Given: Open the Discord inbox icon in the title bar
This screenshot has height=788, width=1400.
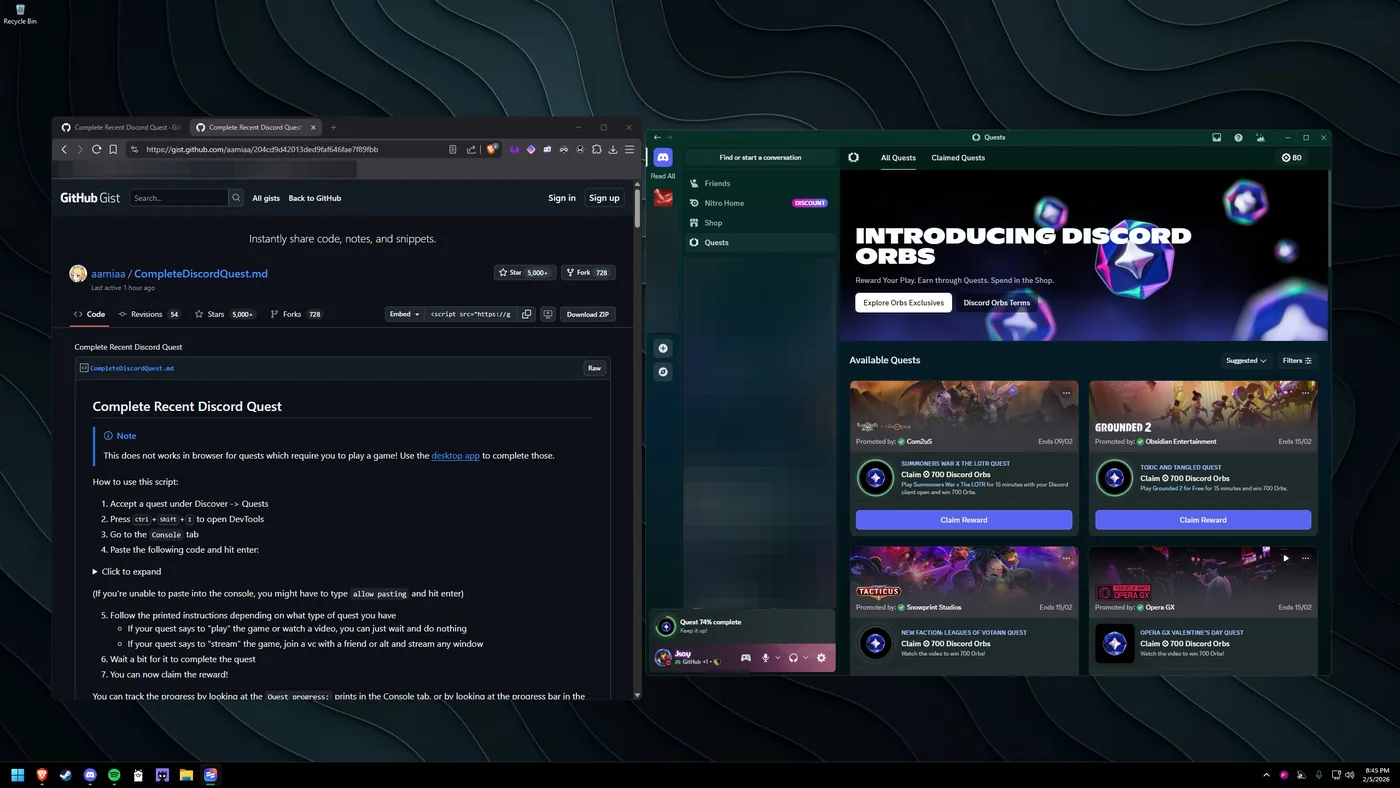Looking at the screenshot, I should coord(1217,137).
